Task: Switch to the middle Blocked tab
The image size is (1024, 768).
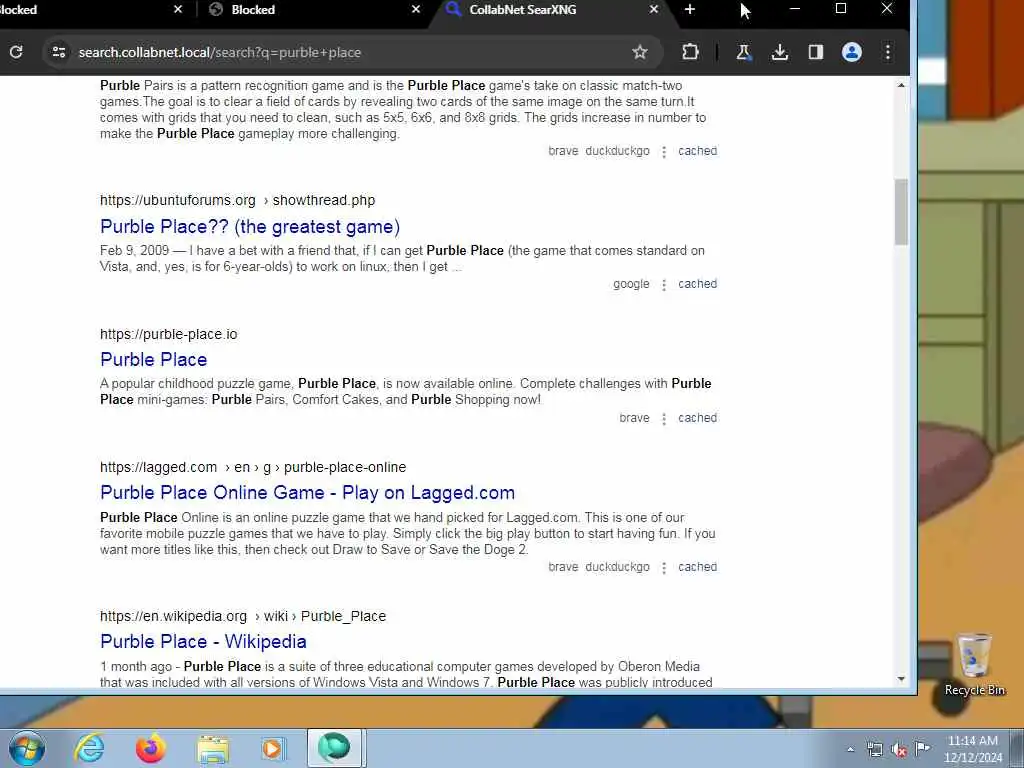Action: point(313,9)
